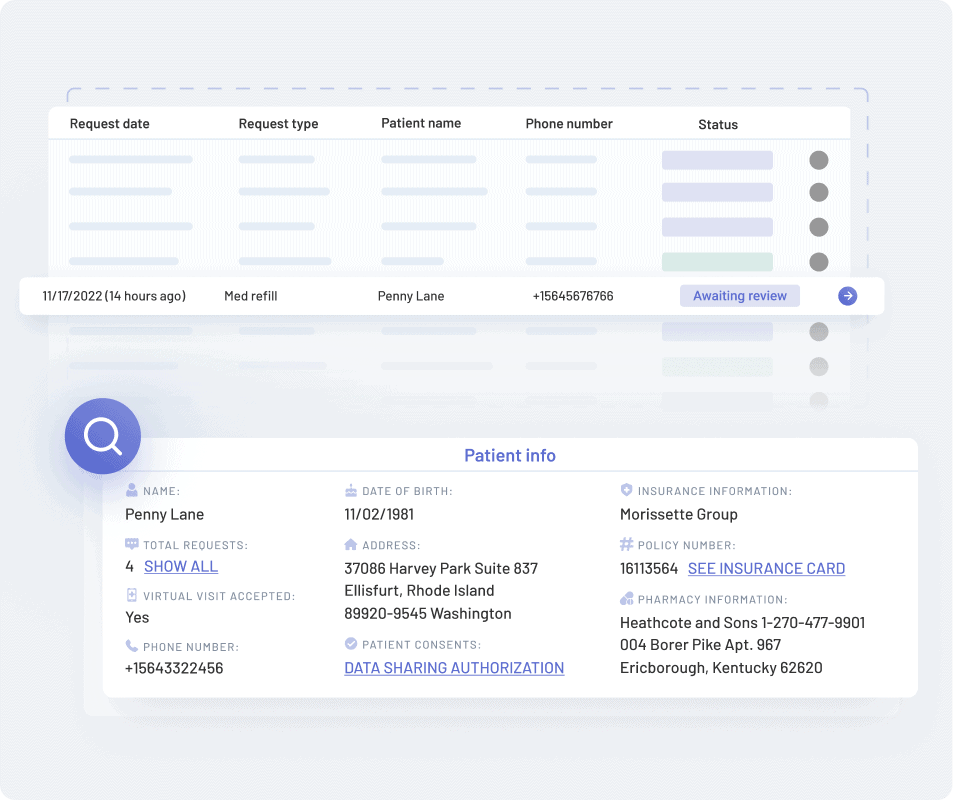
Task: Click the hash icon beside Policy Number
Action: [x=627, y=545]
